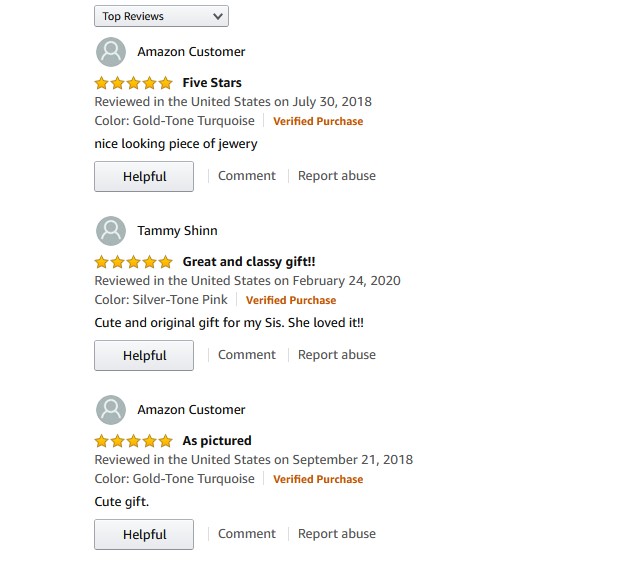This screenshot has width=633, height=563.
Task: Open the 'Great and classy gift!!' review title
Action: (249, 262)
